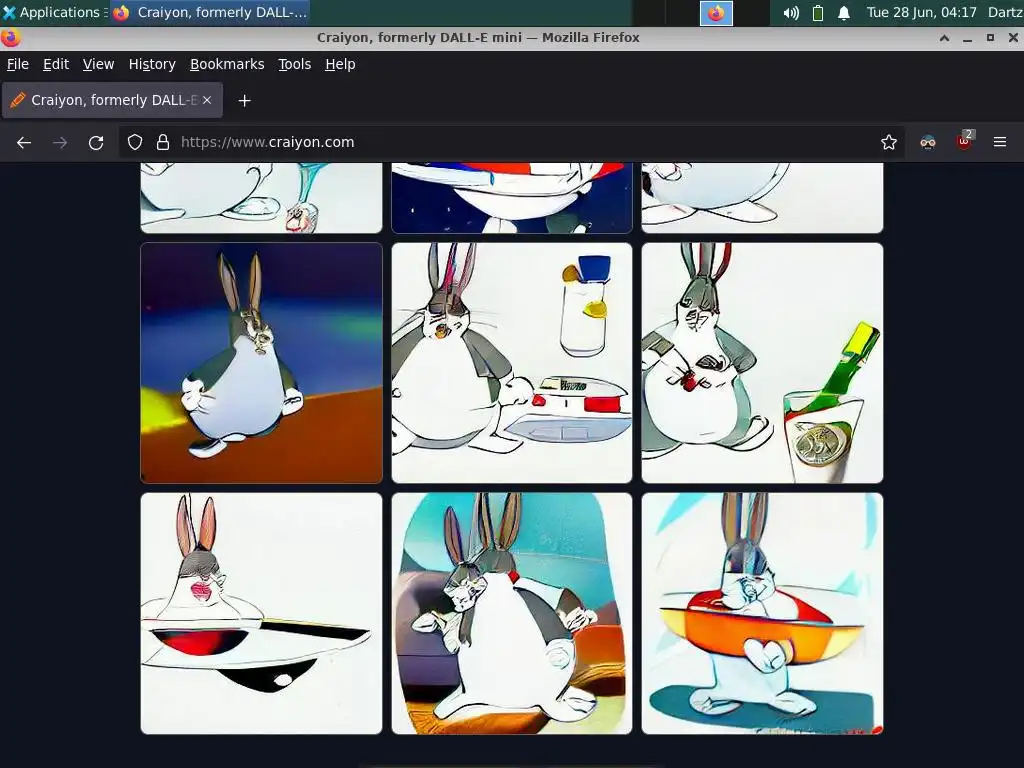Open the goggles face extension icon
The height and width of the screenshot is (768, 1024).
928,142
